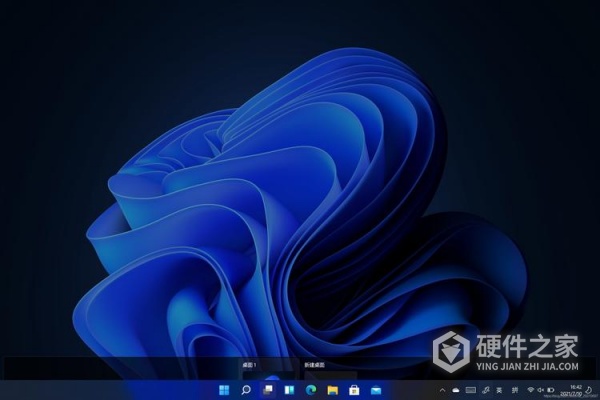Open the touch keyboard tray icon
The image size is (600, 400).
pos(471,390)
